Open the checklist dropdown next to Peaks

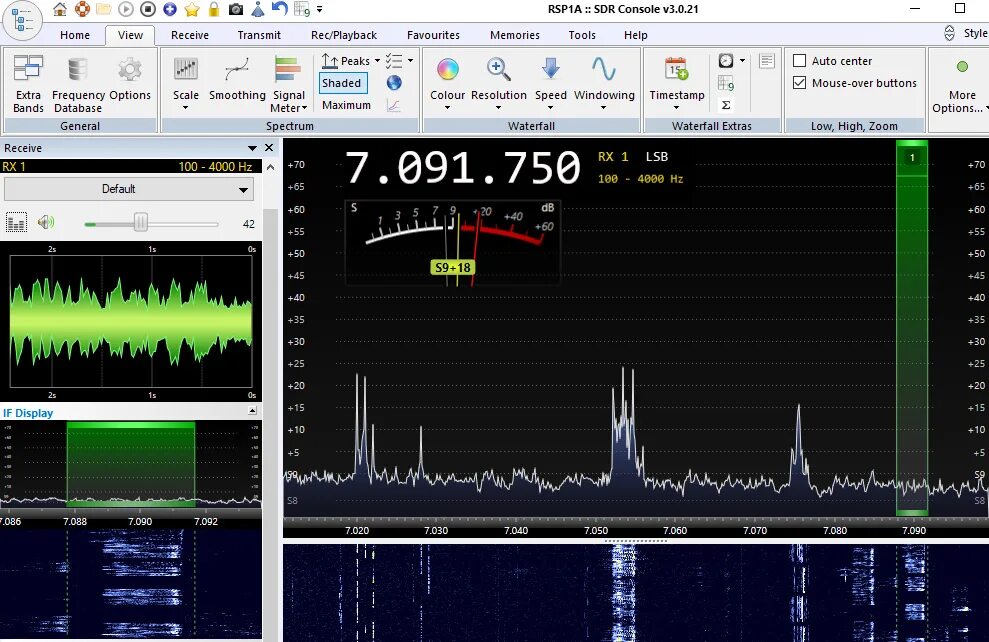400,61
